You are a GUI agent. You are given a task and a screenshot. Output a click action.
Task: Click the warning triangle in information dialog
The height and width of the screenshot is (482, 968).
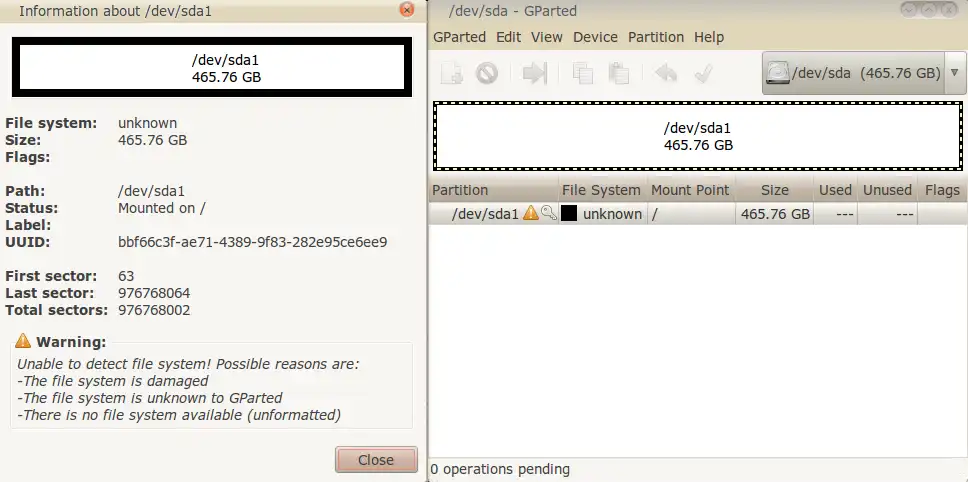coord(23,341)
